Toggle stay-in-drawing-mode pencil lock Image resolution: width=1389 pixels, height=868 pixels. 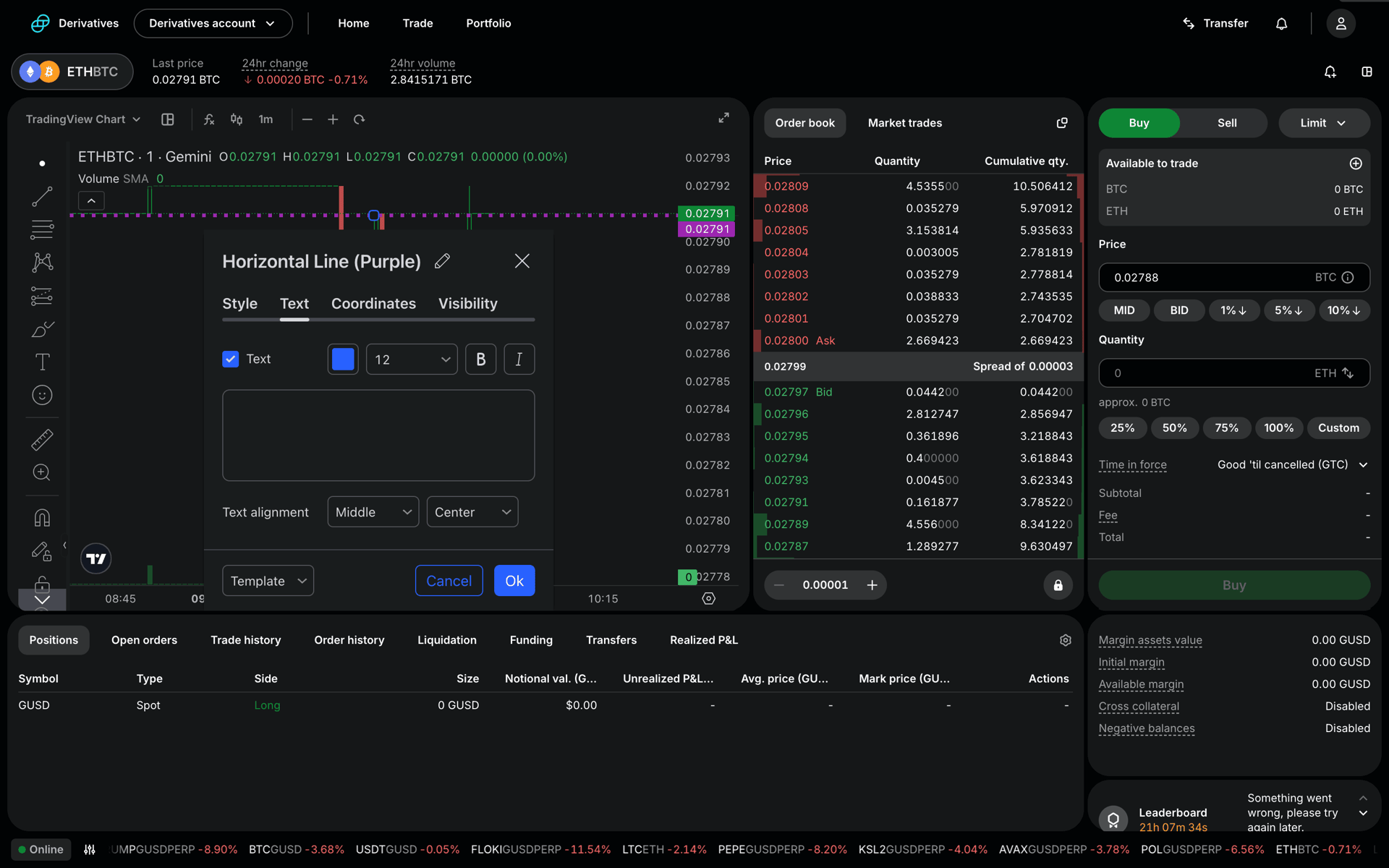click(42, 551)
